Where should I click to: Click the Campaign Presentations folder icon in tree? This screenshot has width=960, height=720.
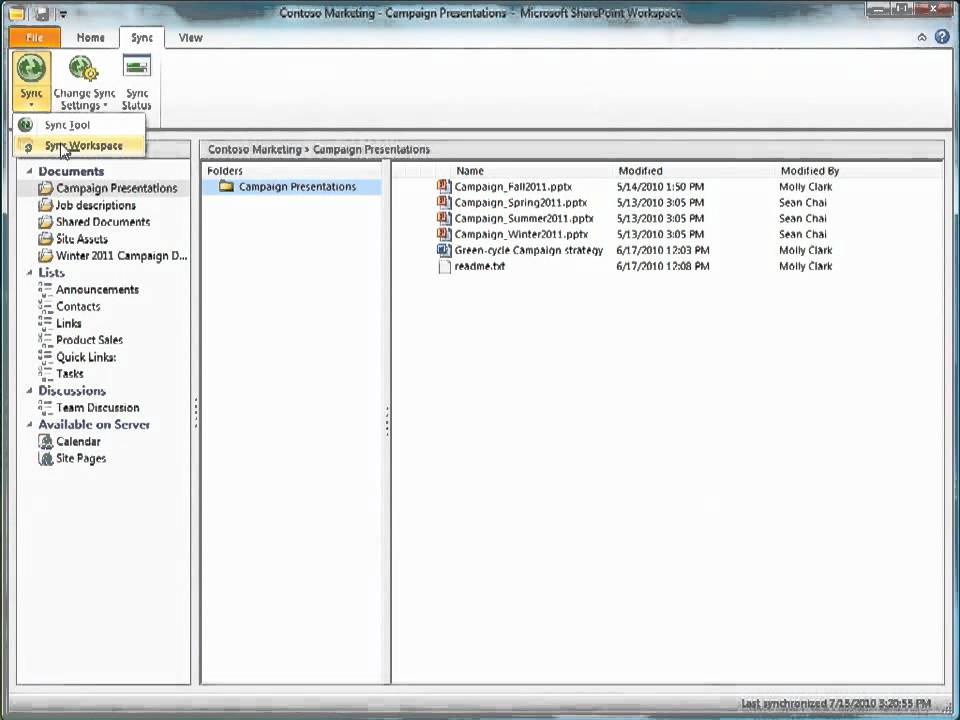coord(45,188)
